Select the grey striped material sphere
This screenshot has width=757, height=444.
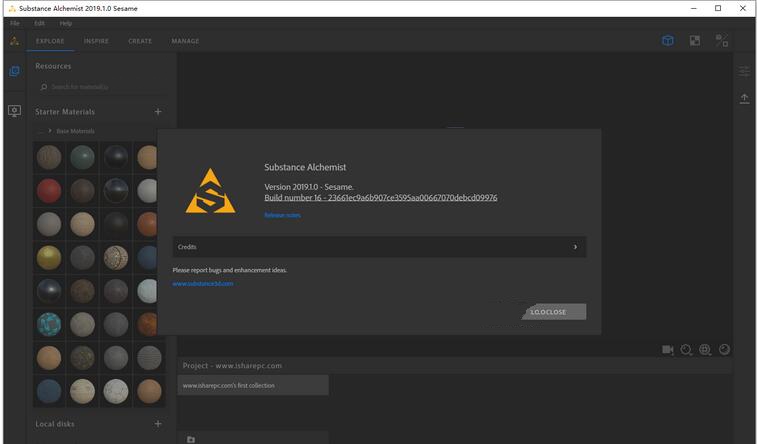pos(149,358)
